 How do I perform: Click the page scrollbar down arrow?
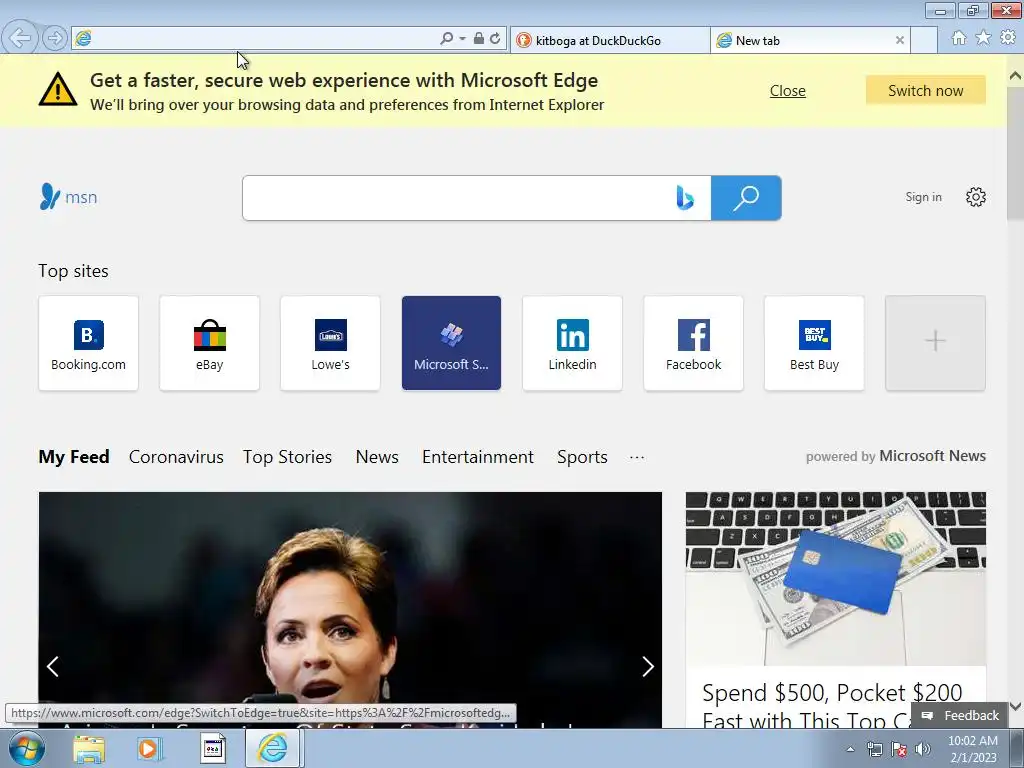(x=1015, y=706)
